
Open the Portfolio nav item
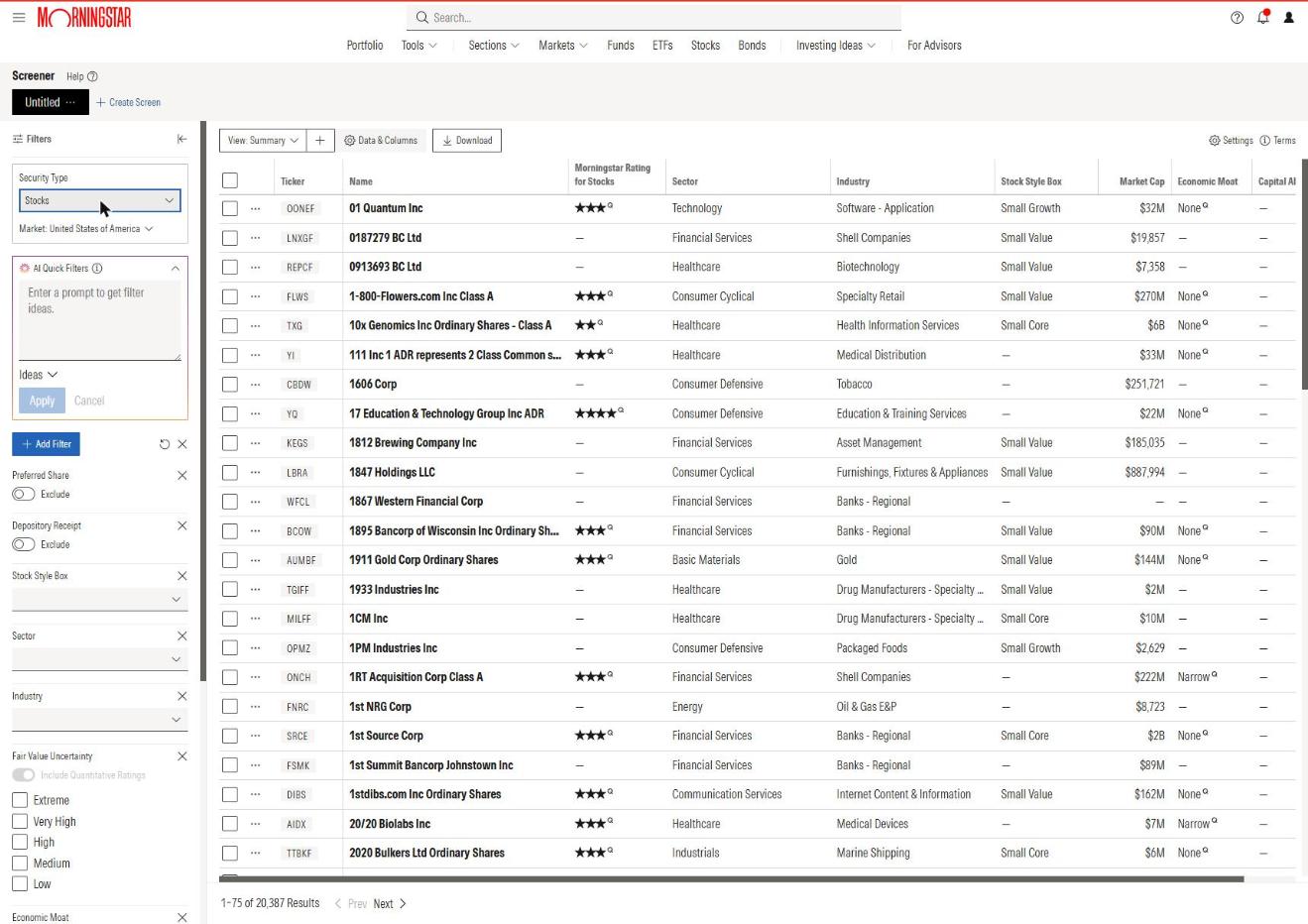[365, 46]
